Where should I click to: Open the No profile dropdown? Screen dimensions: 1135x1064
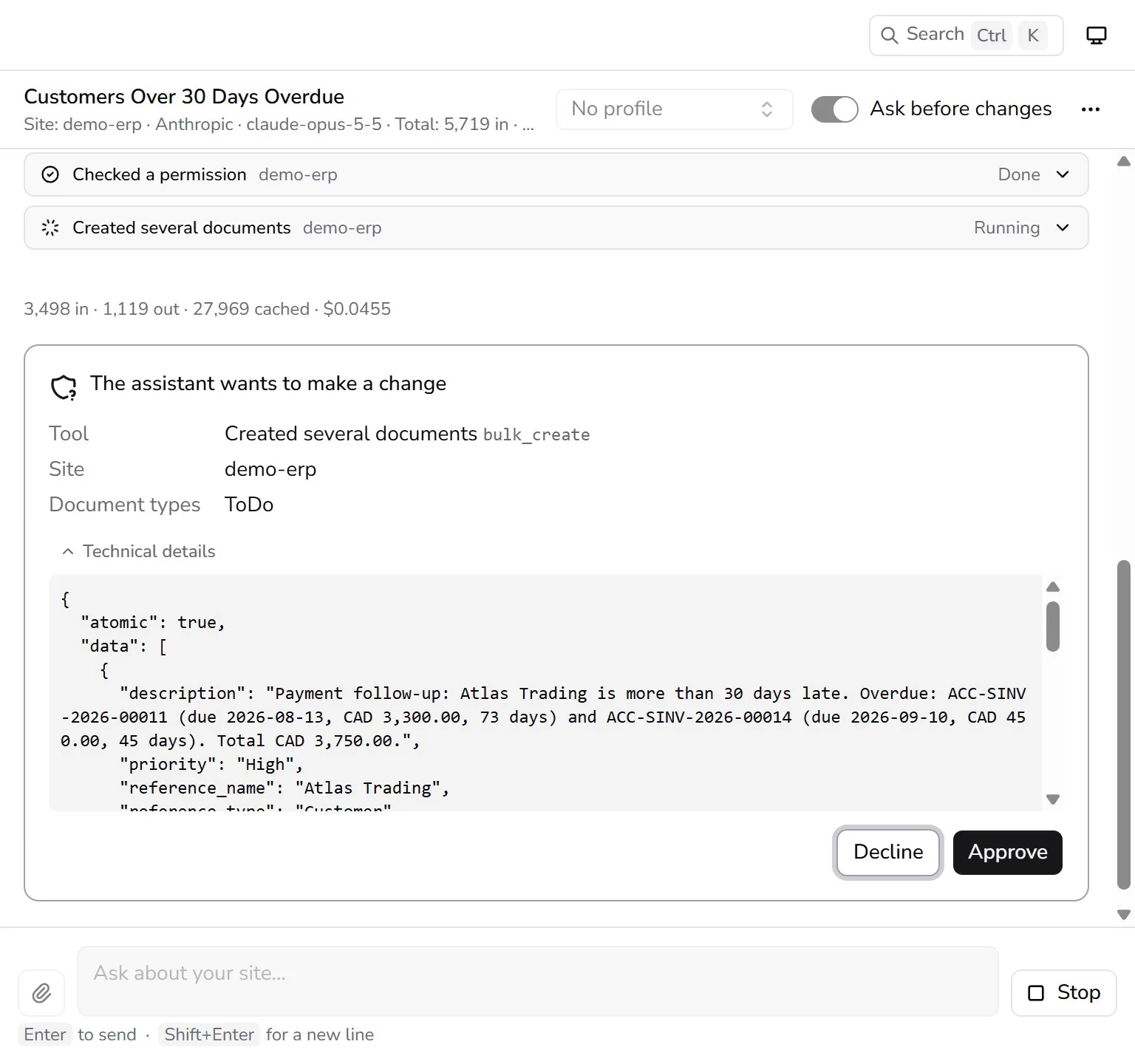674,109
